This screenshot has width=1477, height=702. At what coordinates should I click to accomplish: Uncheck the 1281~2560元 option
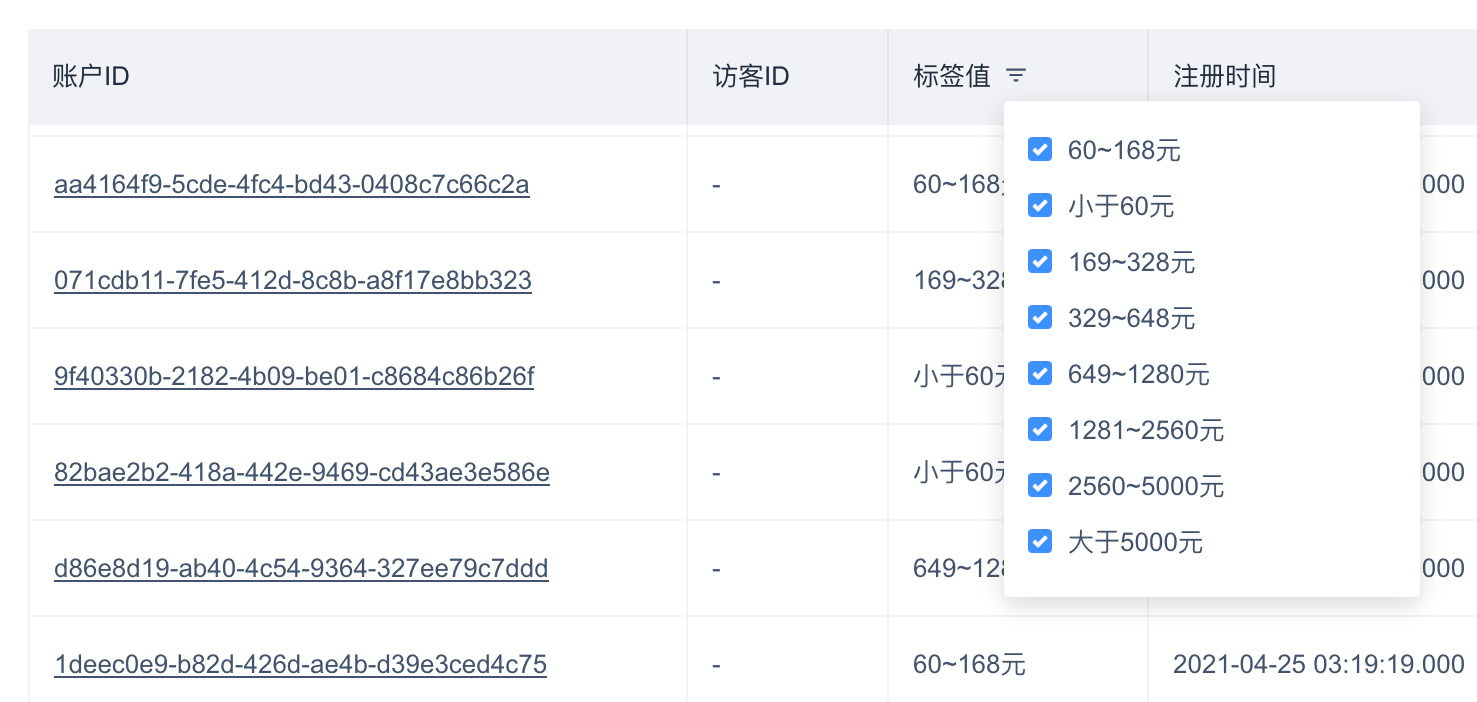point(1040,430)
